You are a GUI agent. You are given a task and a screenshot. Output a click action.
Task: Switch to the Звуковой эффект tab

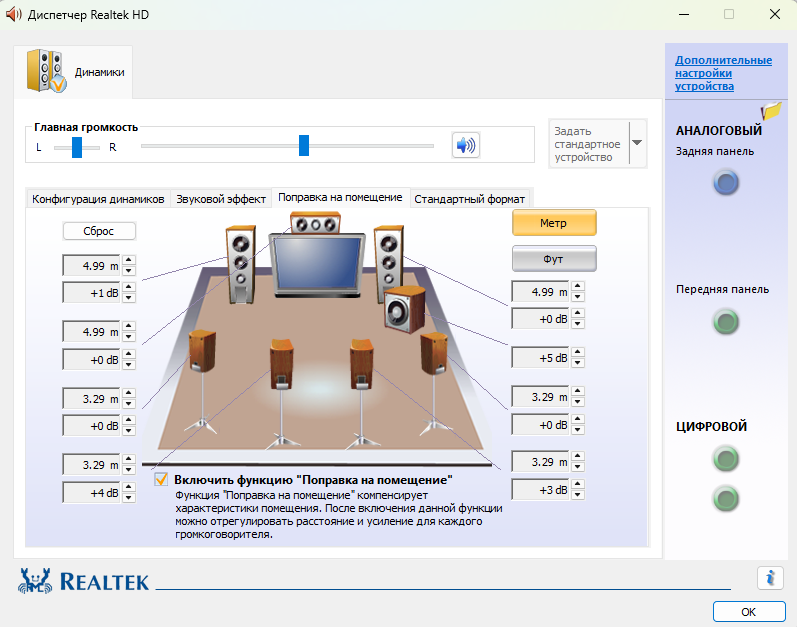click(x=221, y=199)
